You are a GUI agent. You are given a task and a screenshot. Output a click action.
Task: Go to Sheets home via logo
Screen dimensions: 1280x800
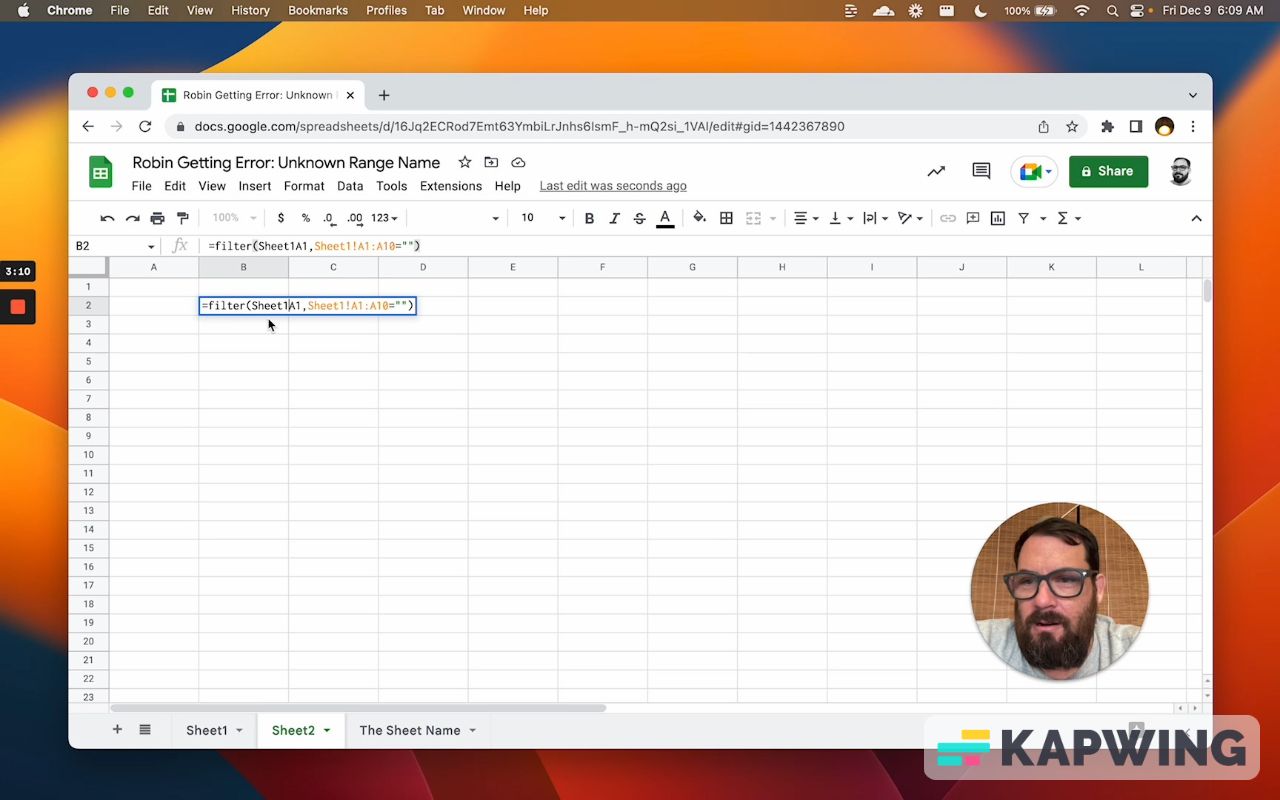tap(100, 172)
